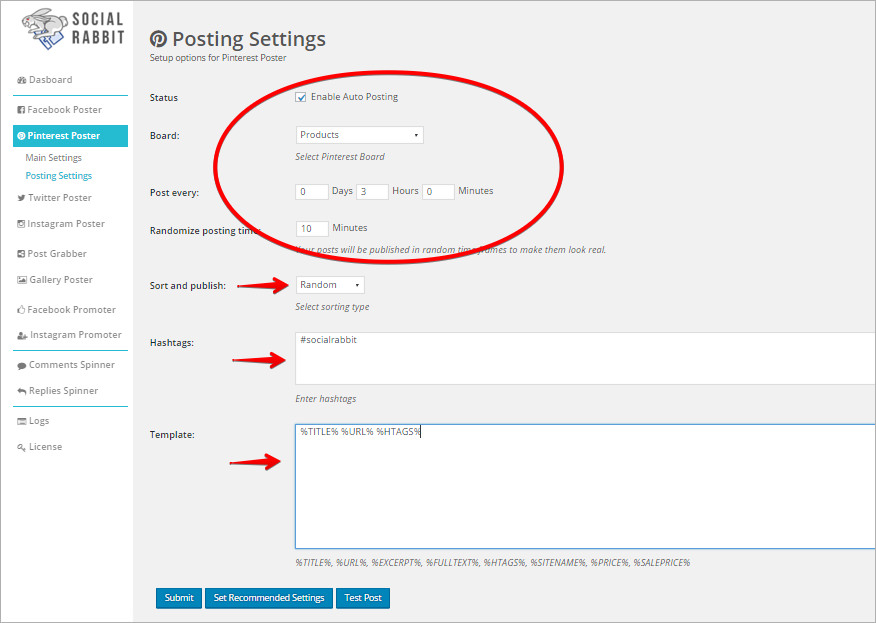Open Instagram Promoter section

75,335
